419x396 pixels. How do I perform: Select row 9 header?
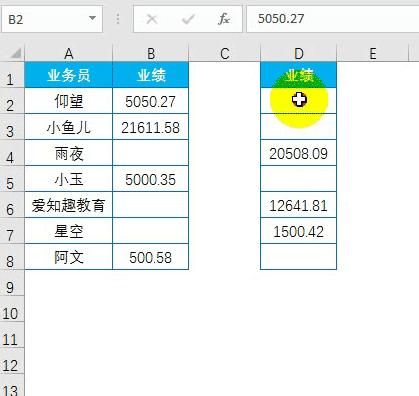tap(12, 283)
